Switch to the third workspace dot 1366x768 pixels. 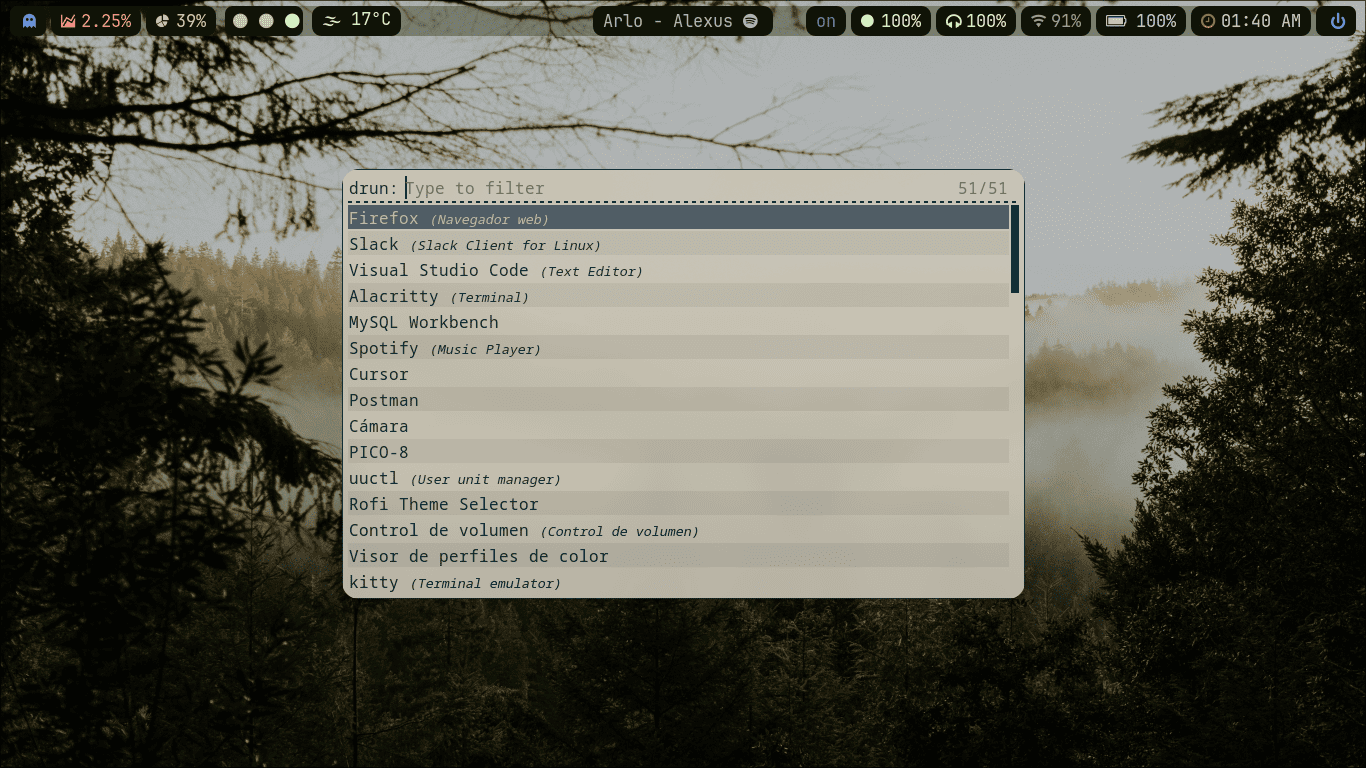click(x=292, y=21)
